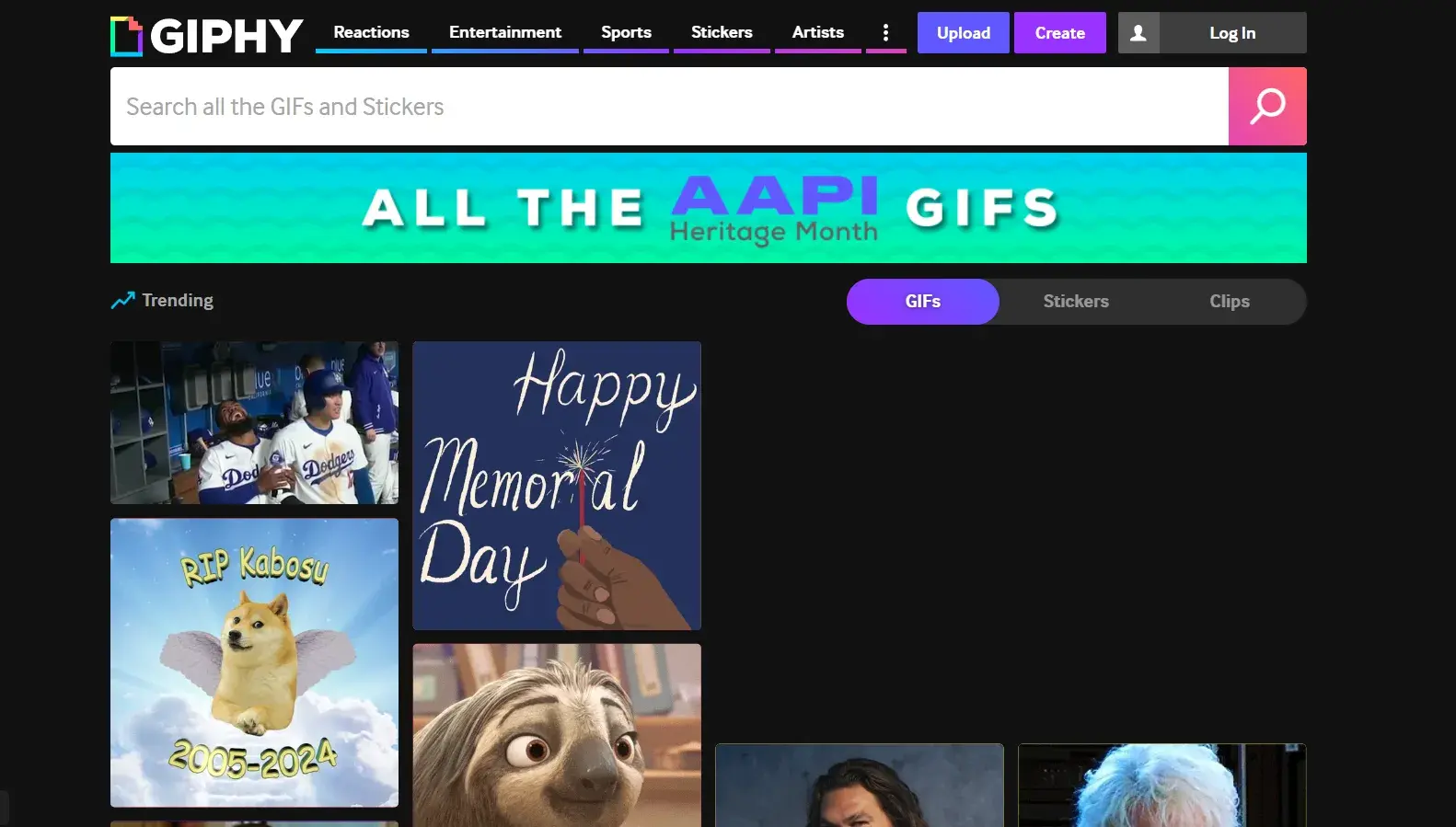1456x827 pixels.
Task: Open the Dodgers dugout GIF
Action: point(255,423)
